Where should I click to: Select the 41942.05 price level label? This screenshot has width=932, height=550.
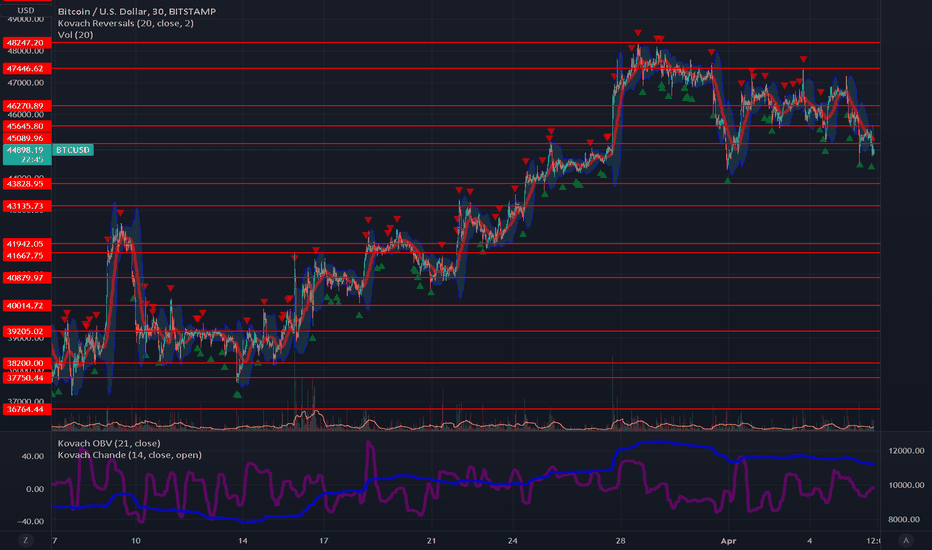(27, 244)
